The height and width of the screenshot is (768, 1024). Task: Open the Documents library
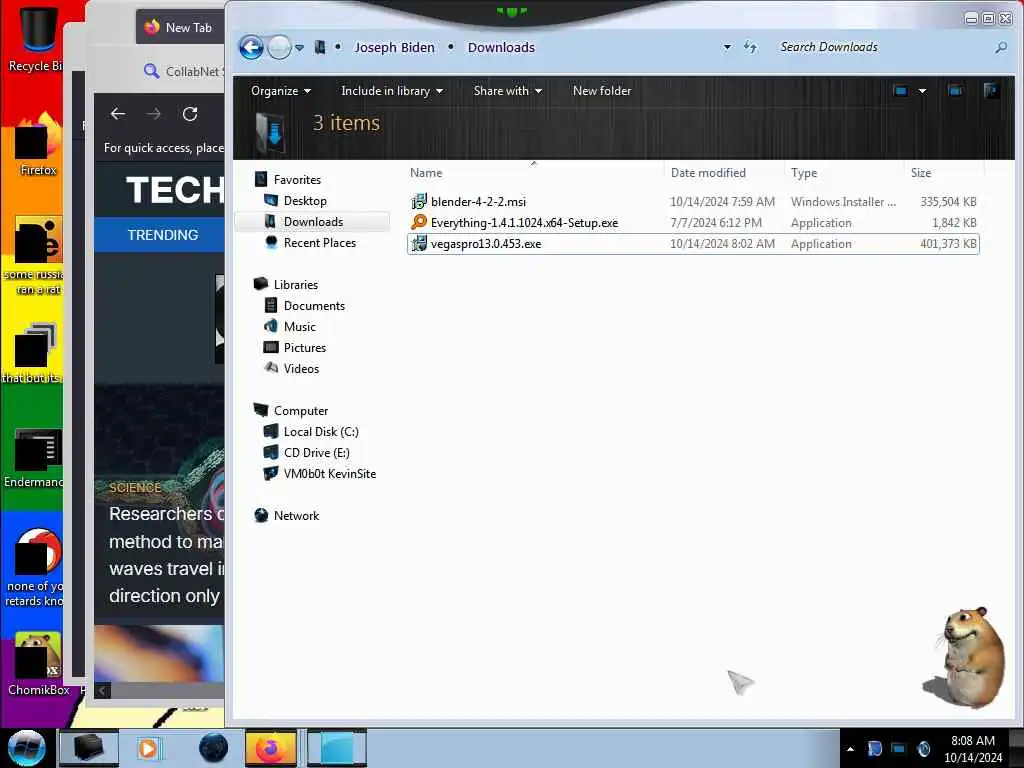coord(314,306)
